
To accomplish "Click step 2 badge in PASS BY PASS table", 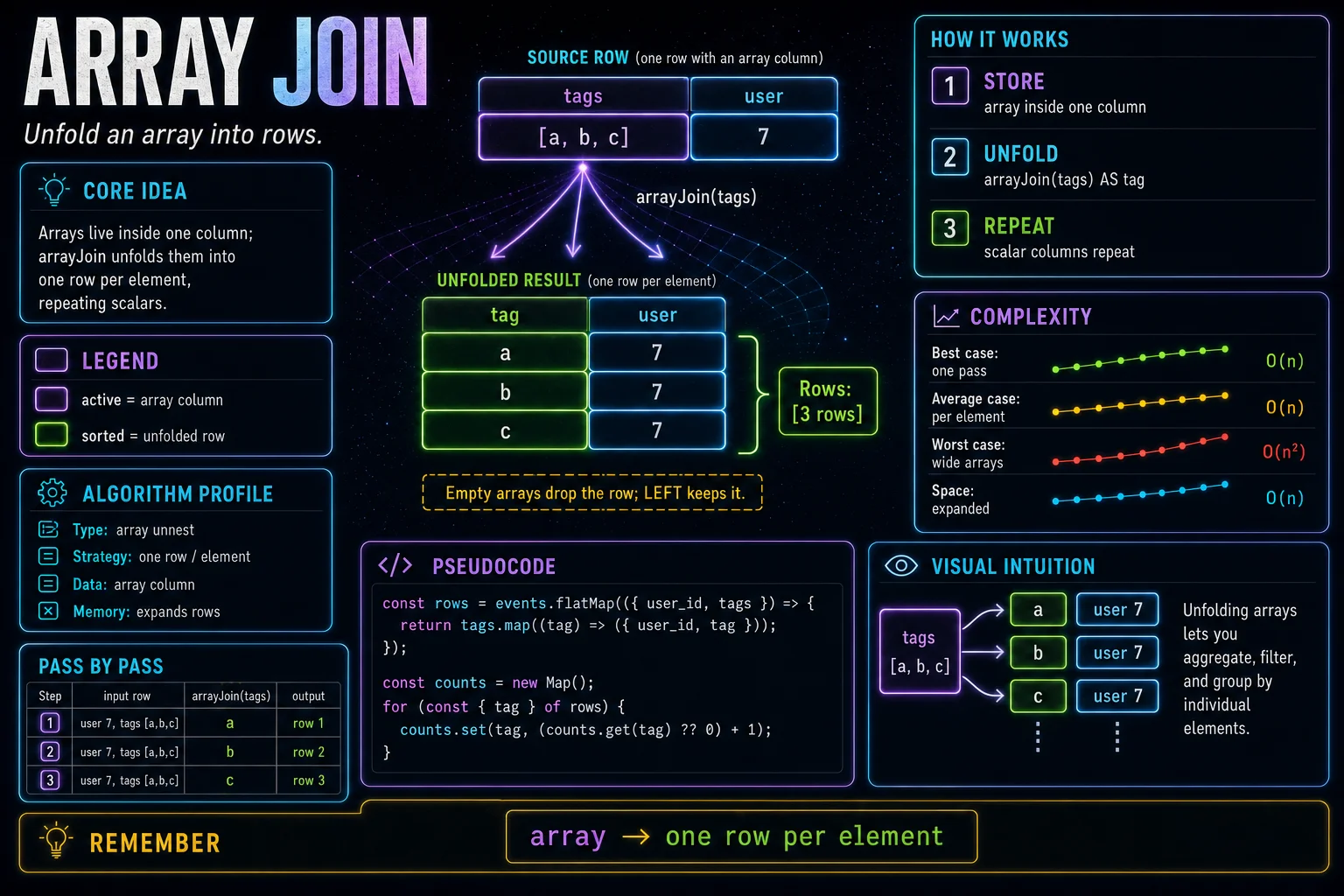I will click(50, 752).
